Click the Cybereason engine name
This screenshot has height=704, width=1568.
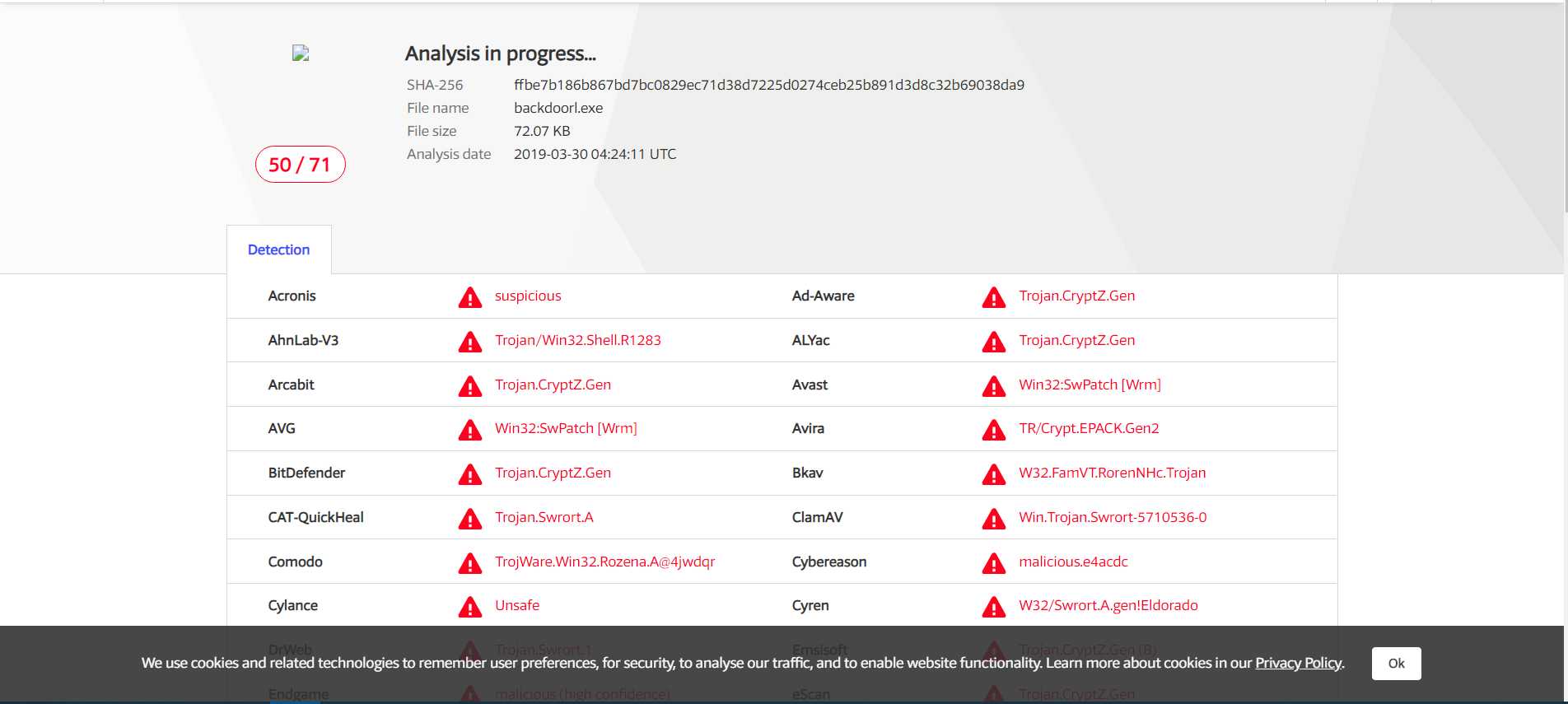tap(828, 562)
